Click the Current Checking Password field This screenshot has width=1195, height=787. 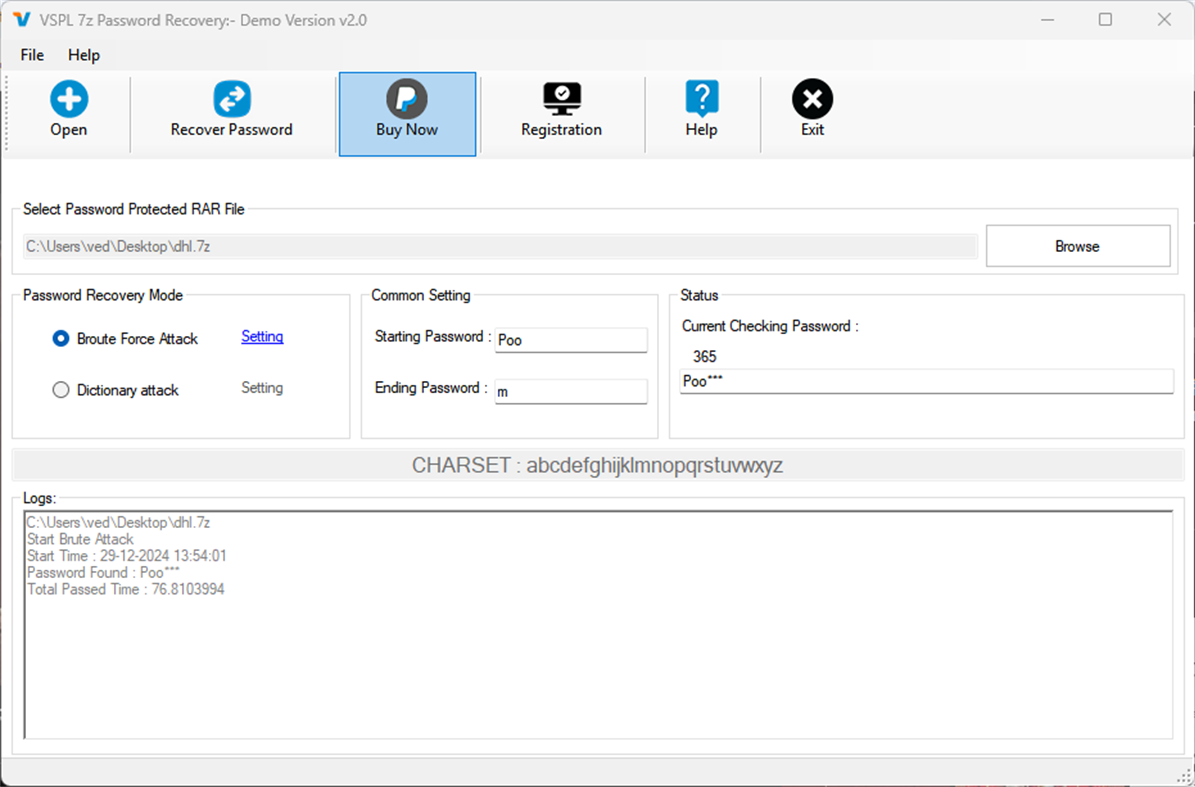[926, 381]
